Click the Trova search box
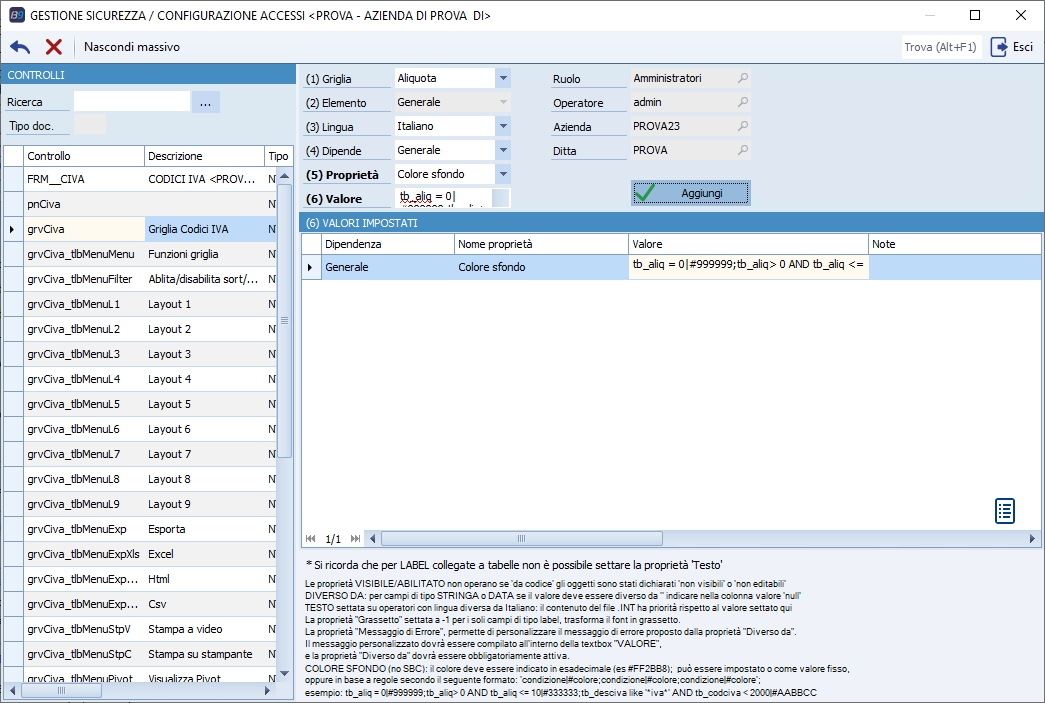Image resolution: width=1045 pixels, height=703 pixels. tap(940, 47)
